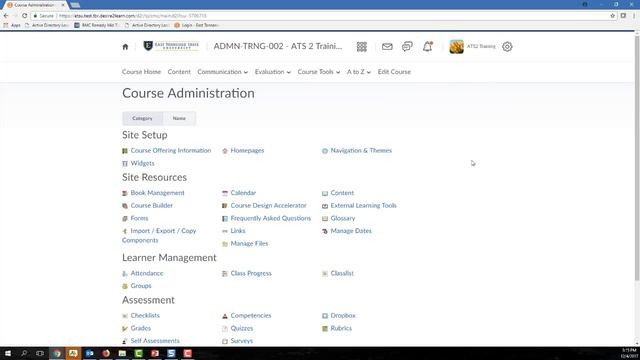This screenshot has width=640, height=360.
Task: Click the Competencies icon
Action: 224,316
